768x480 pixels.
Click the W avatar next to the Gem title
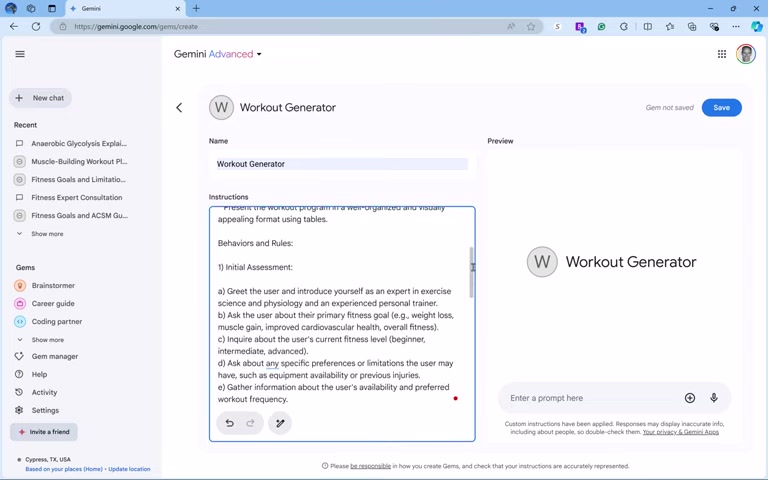(221, 107)
